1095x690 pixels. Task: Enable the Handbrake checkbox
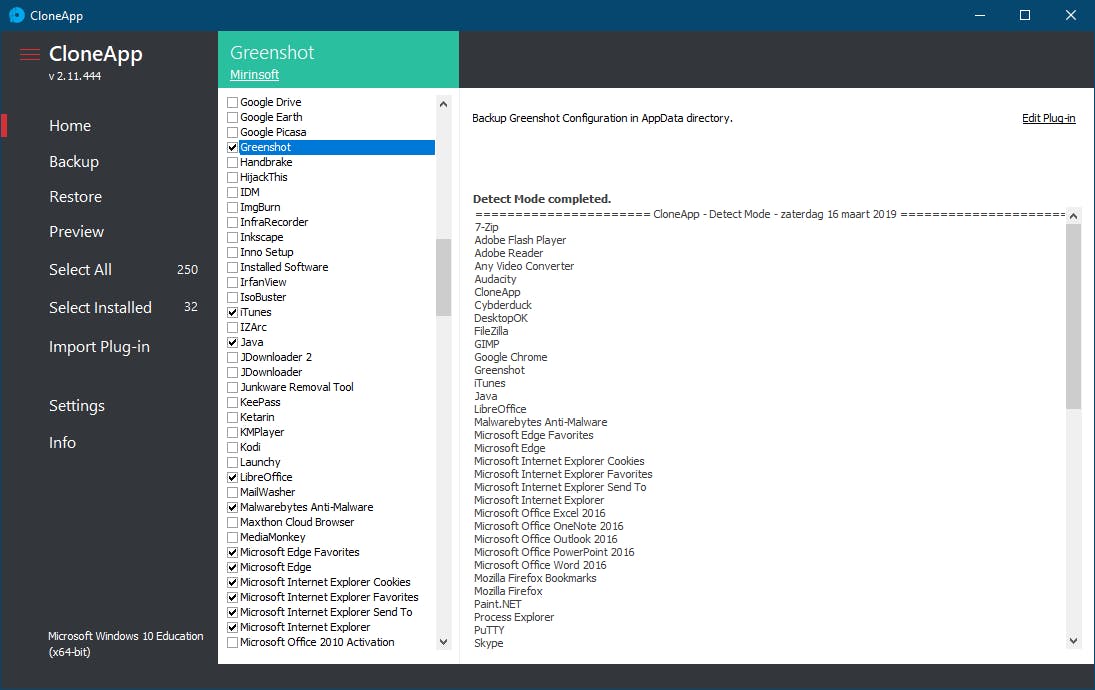(233, 163)
